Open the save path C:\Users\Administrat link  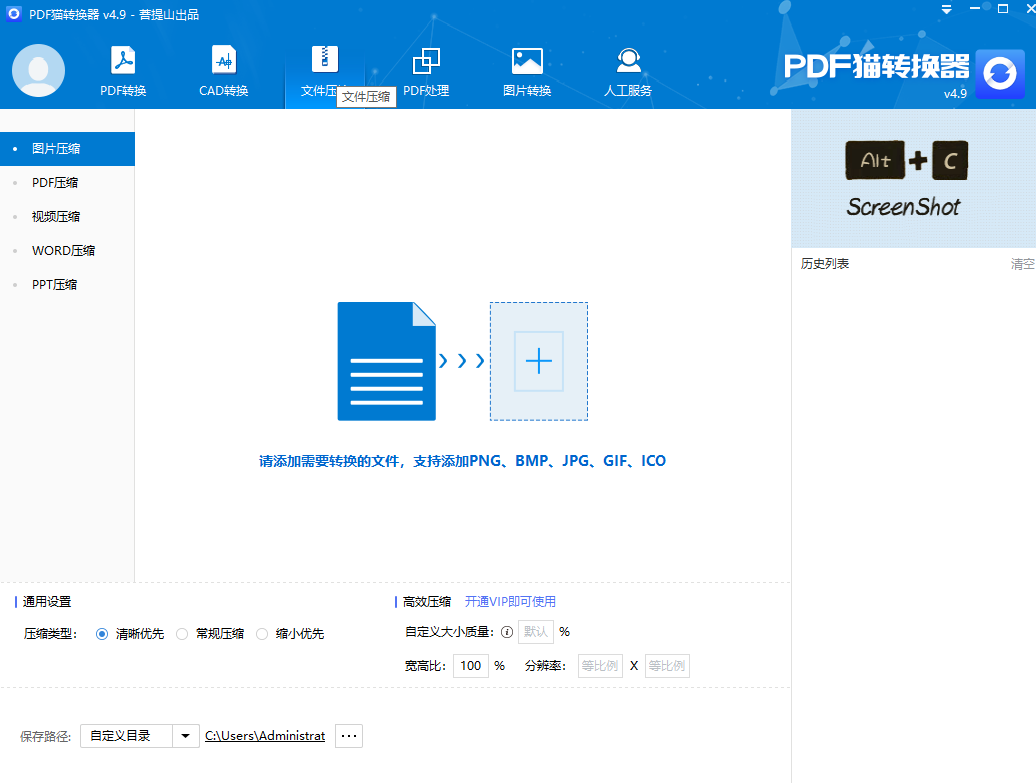[265, 736]
